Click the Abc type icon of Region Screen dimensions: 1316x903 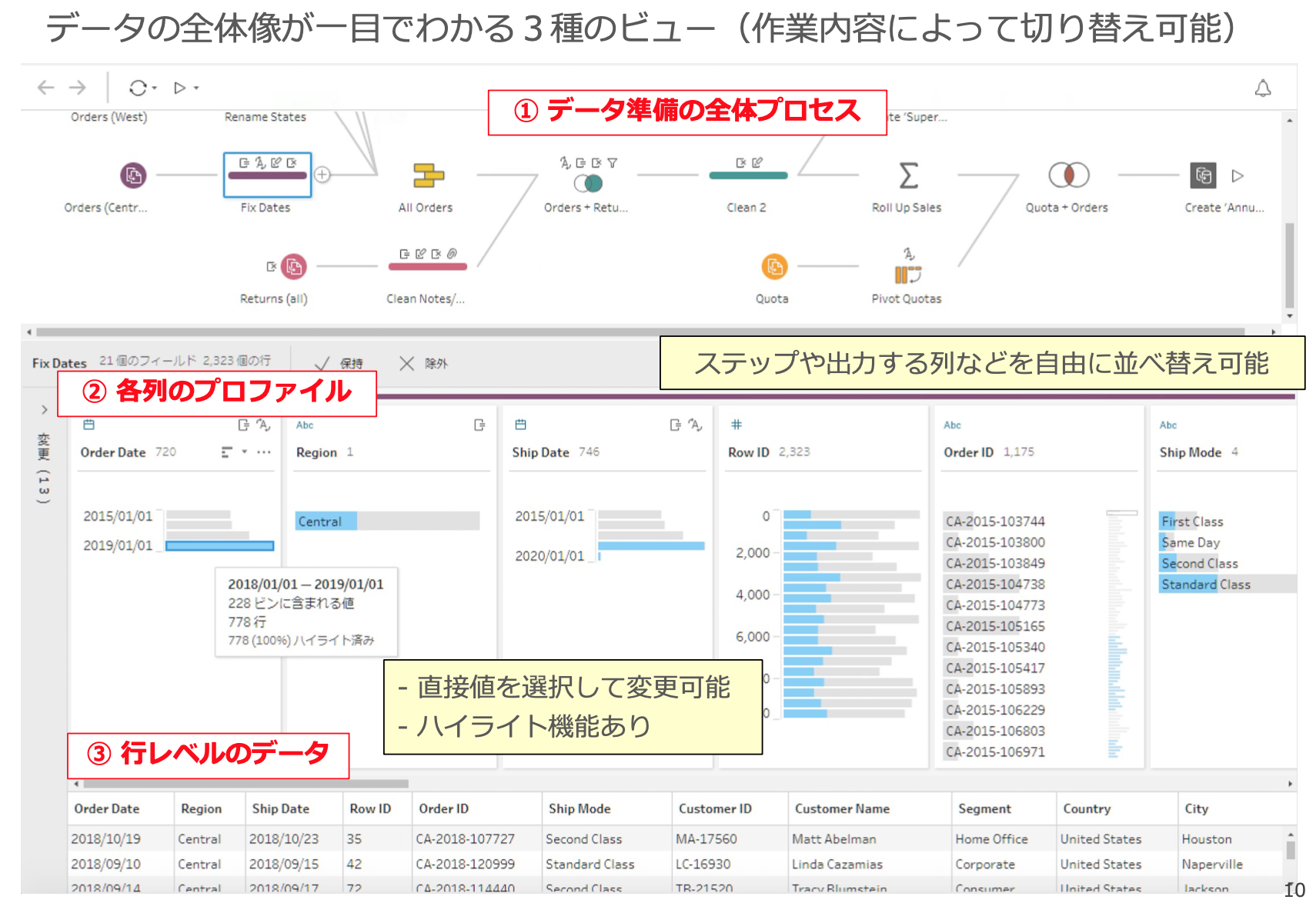pos(305,425)
